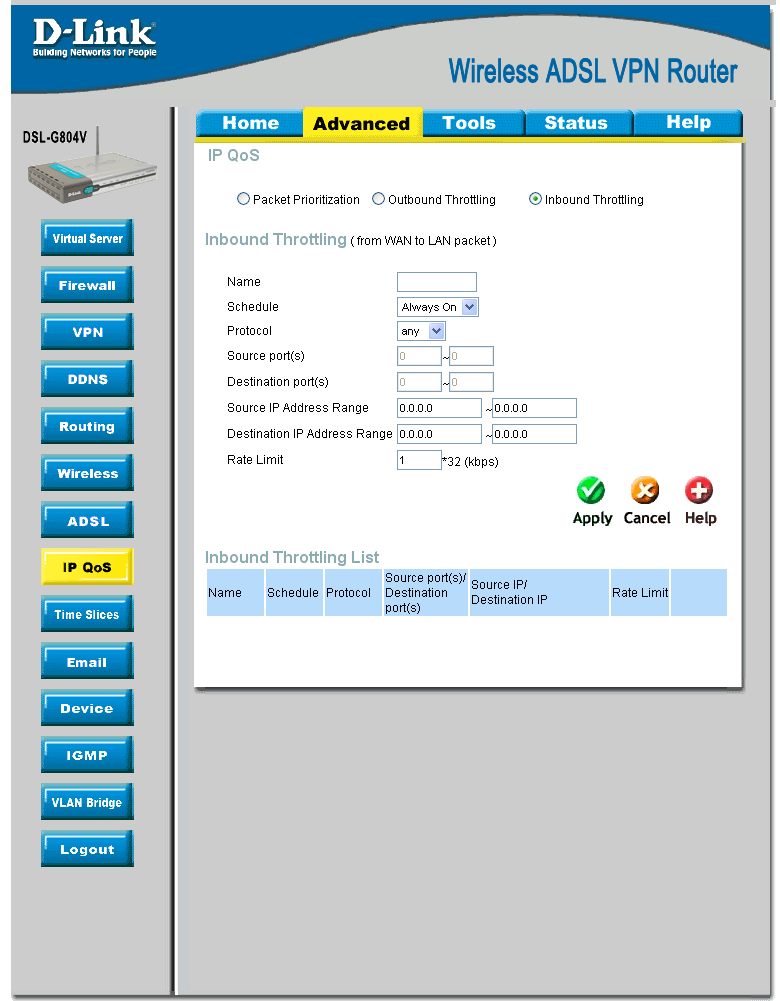Click the Source IP/ Destination IP header
The height and width of the screenshot is (1001, 780).
[x=539, y=592]
